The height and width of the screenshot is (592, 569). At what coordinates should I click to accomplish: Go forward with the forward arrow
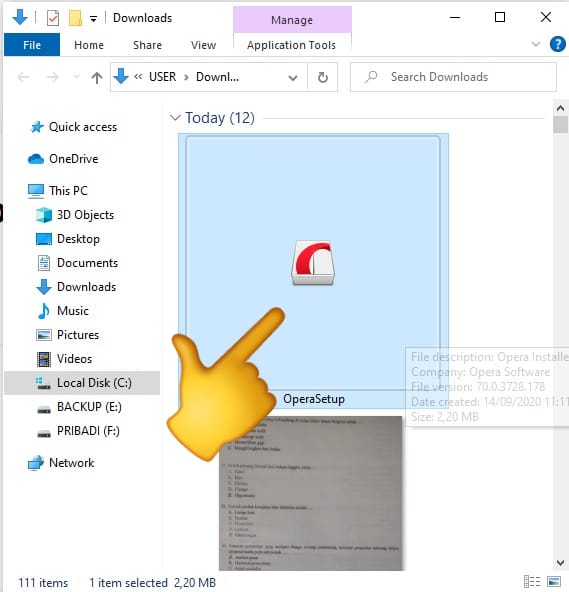click(52, 77)
